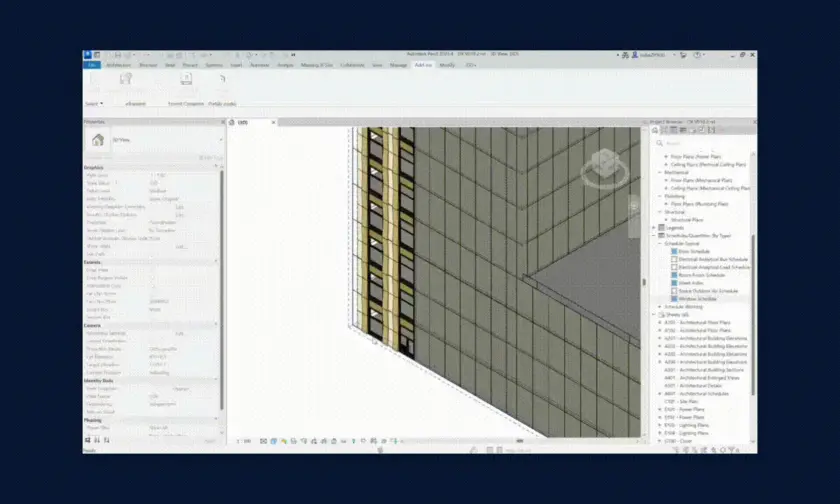Screen dimensions: 840x504
Task: Select sheet A401 - Architectural Enlarged Views
Action: [701, 378]
